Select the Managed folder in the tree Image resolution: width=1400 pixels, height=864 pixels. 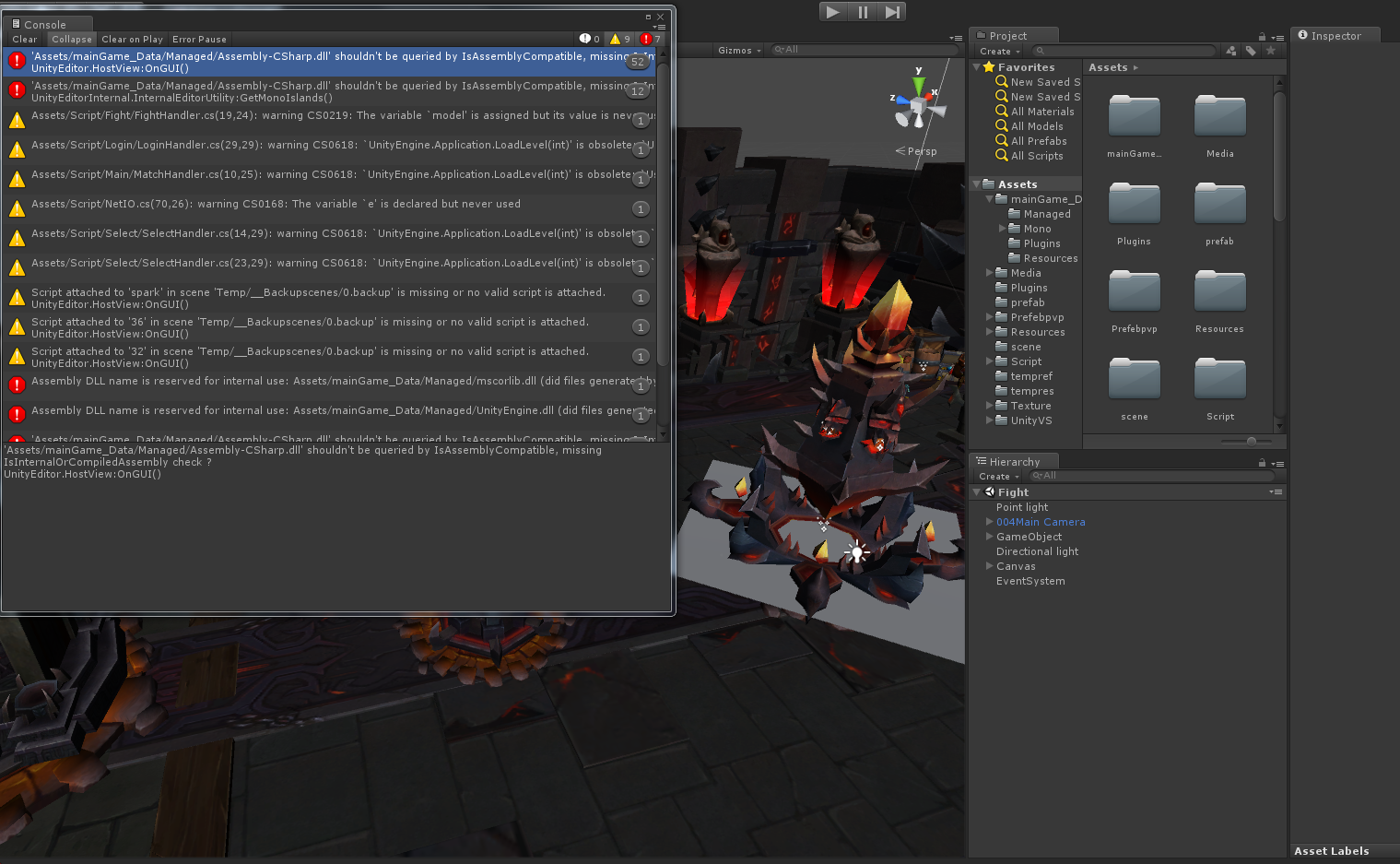click(1047, 214)
